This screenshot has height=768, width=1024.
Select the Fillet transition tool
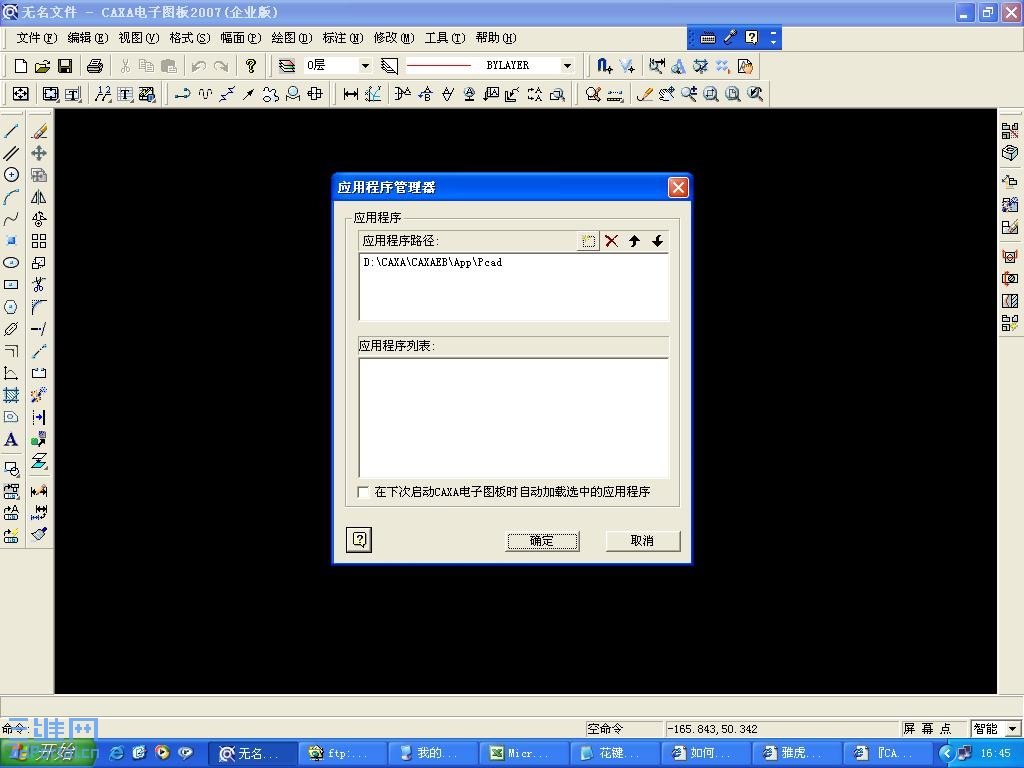pyautogui.click(x=39, y=307)
